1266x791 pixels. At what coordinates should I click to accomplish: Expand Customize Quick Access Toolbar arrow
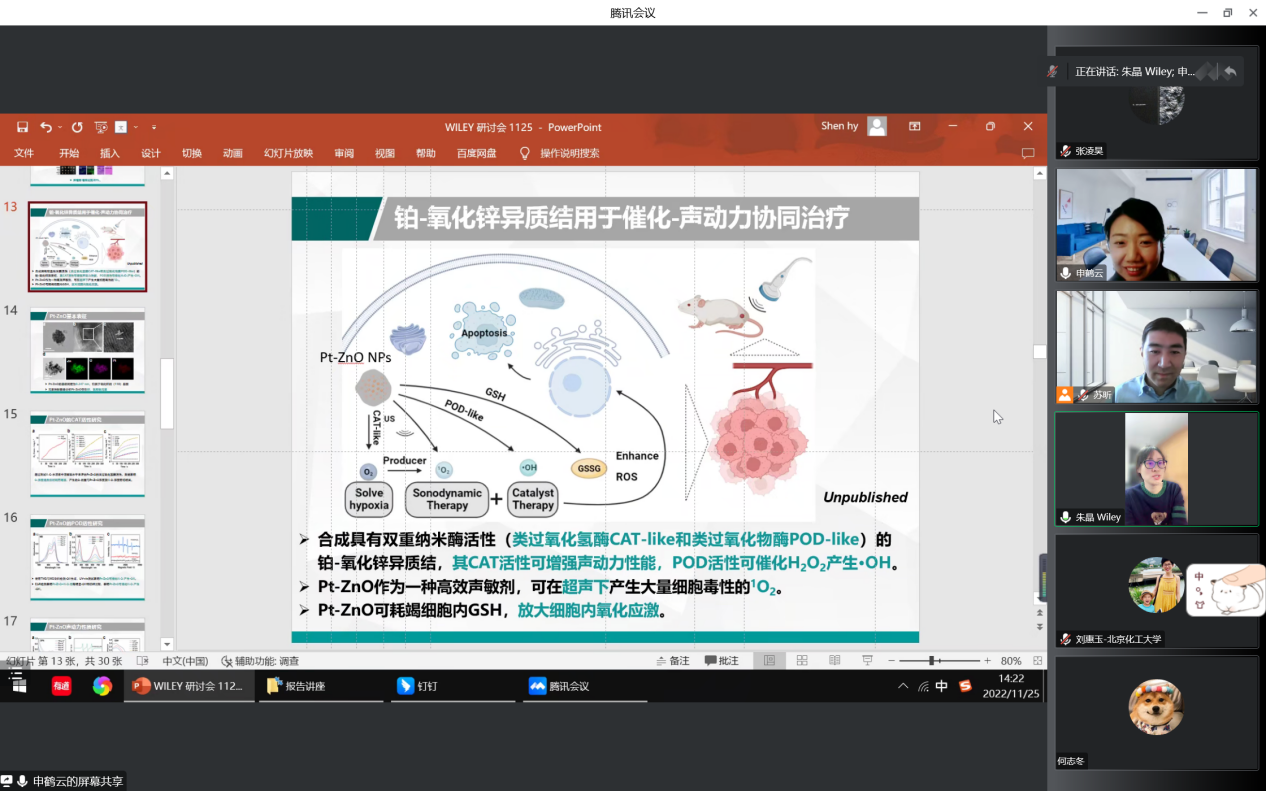point(154,127)
